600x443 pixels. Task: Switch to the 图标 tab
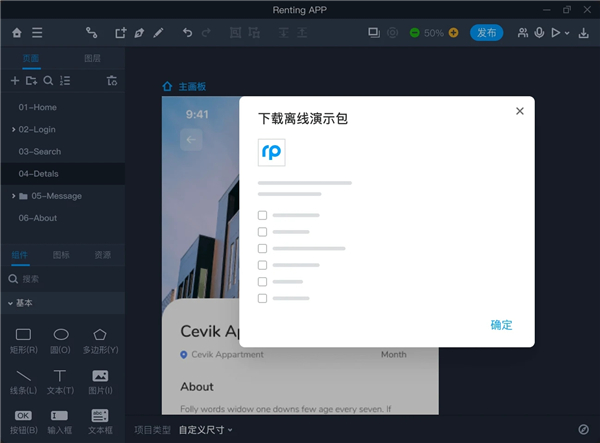coord(61,255)
